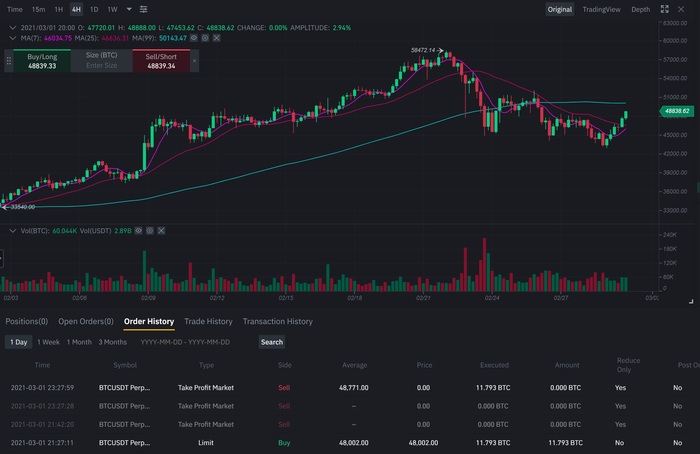This screenshot has height=454, width=700.
Task: Switch to Trade History tab
Action: 208,321
